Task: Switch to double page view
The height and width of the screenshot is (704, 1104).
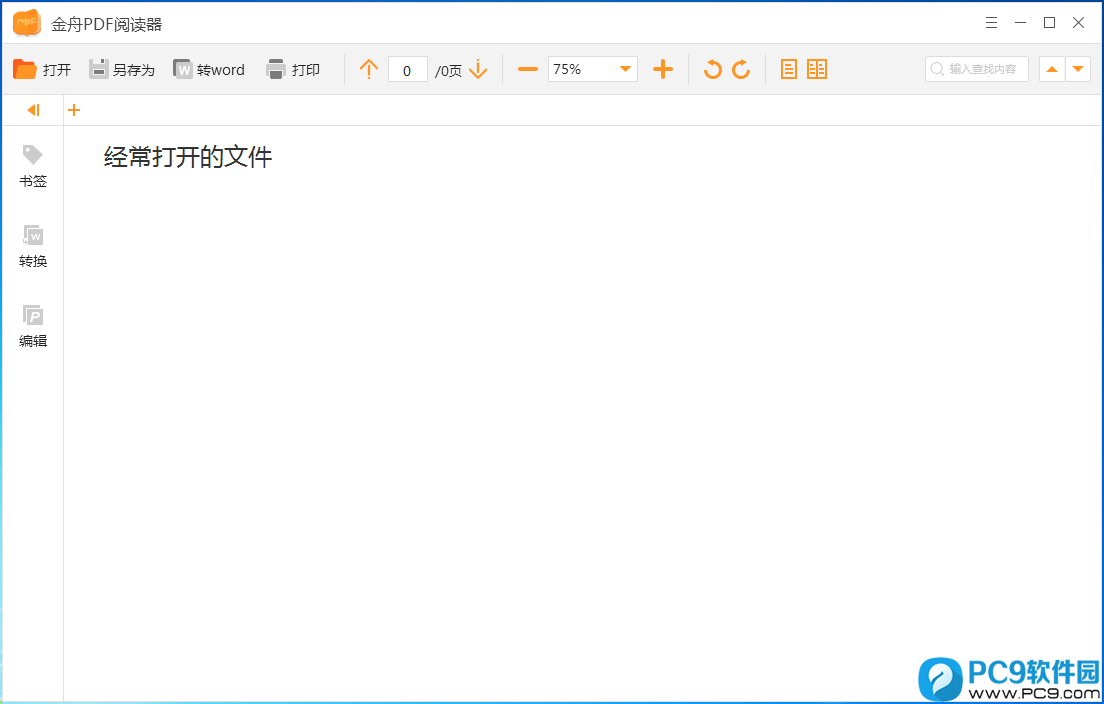Action: (x=817, y=69)
